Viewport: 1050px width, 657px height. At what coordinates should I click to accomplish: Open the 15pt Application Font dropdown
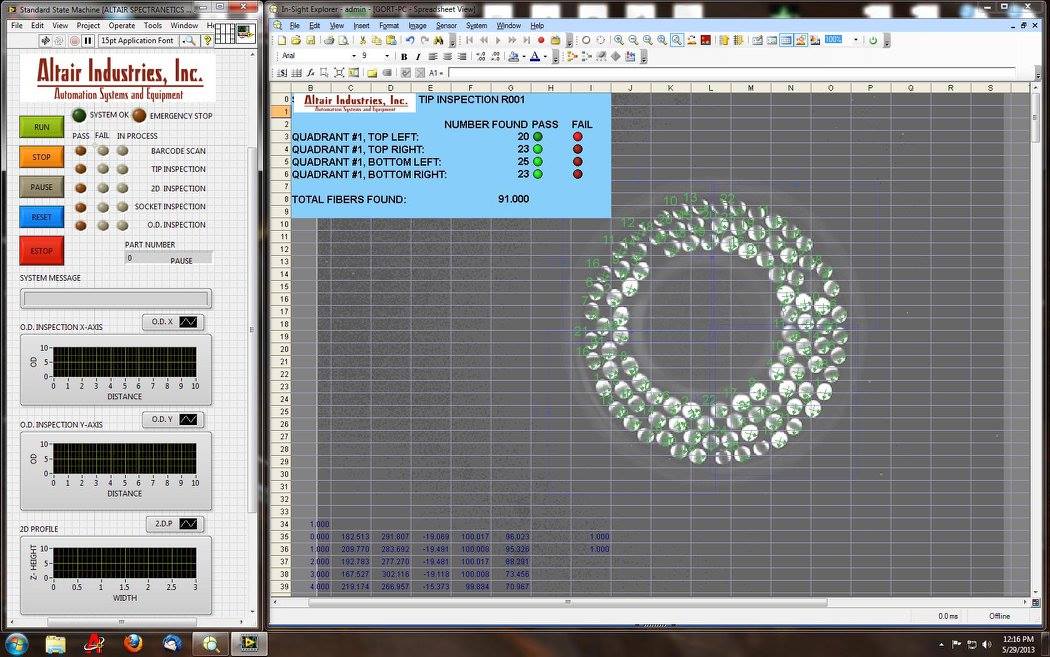click(x=138, y=41)
